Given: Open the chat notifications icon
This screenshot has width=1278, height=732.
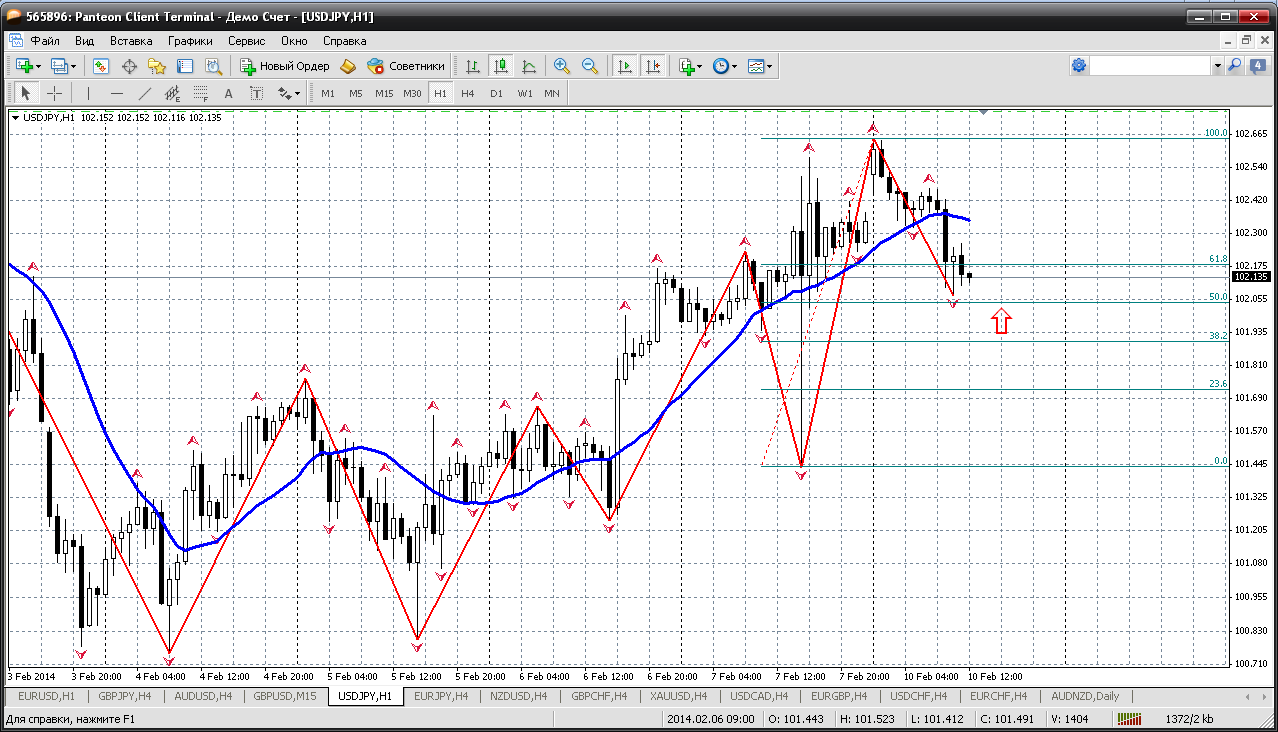Looking at the screenshot, I should [x=1256, y=65].
